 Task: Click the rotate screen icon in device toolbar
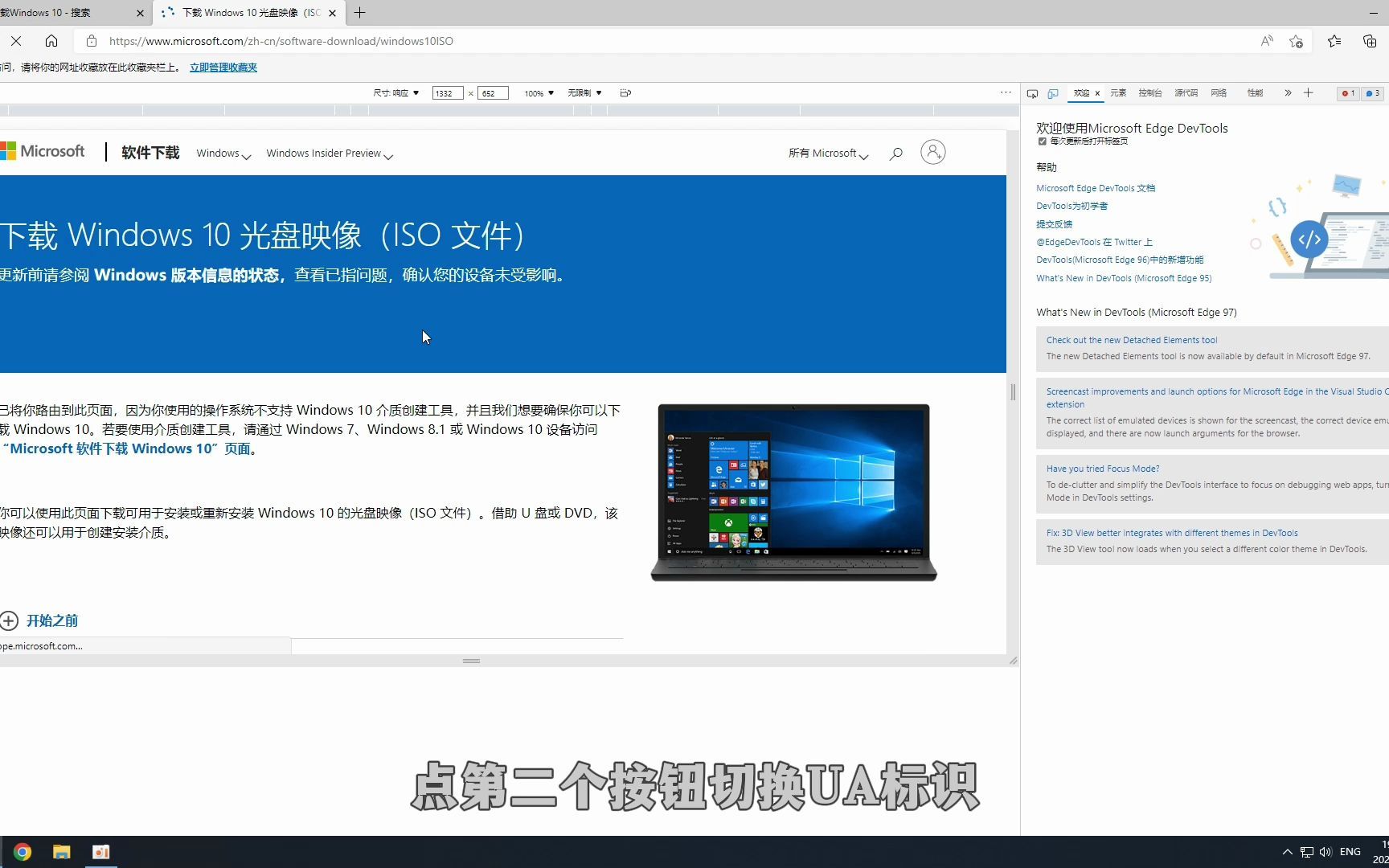click(625, 93)
